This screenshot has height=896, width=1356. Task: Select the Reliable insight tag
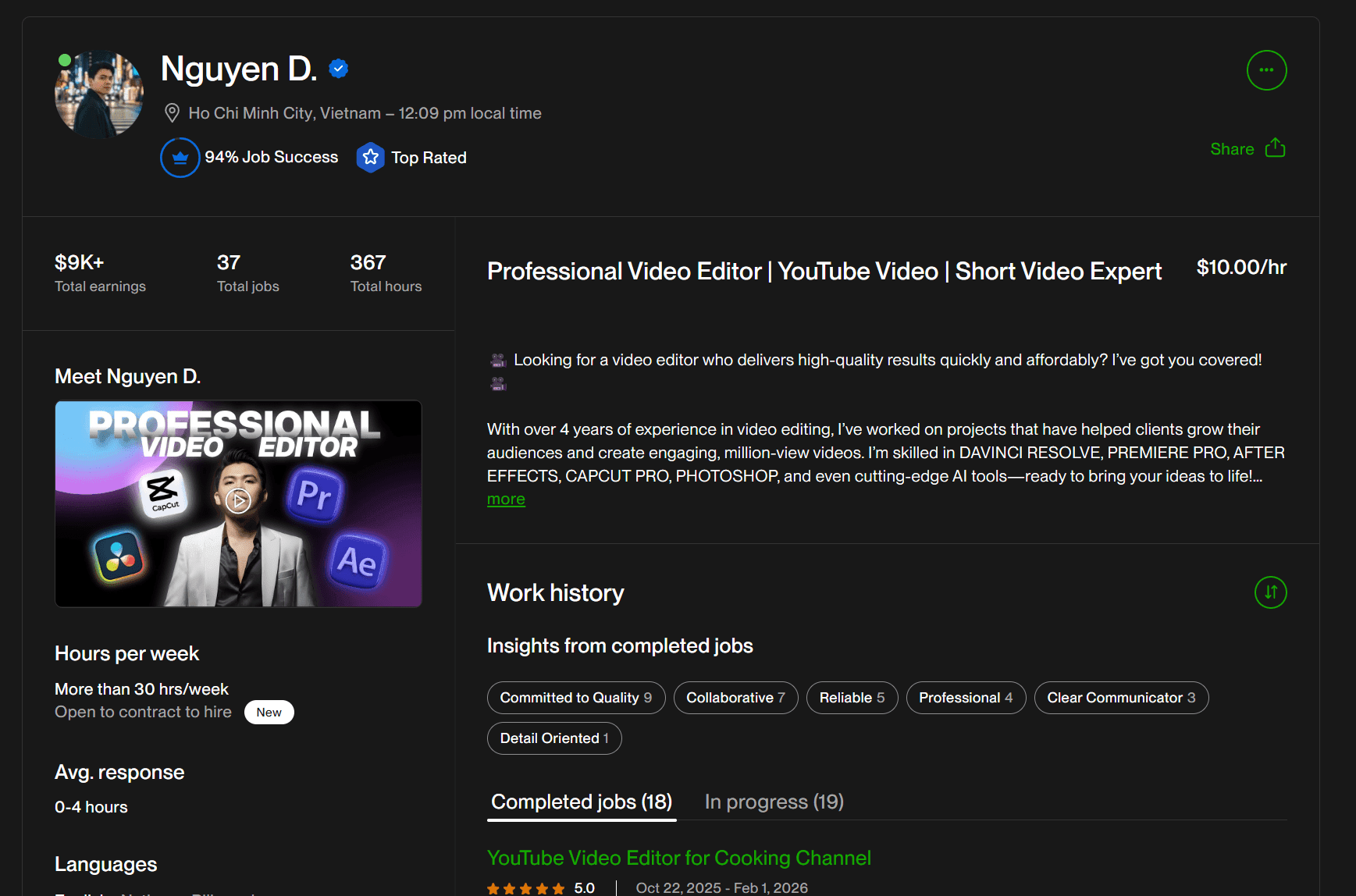pos(852,698)
